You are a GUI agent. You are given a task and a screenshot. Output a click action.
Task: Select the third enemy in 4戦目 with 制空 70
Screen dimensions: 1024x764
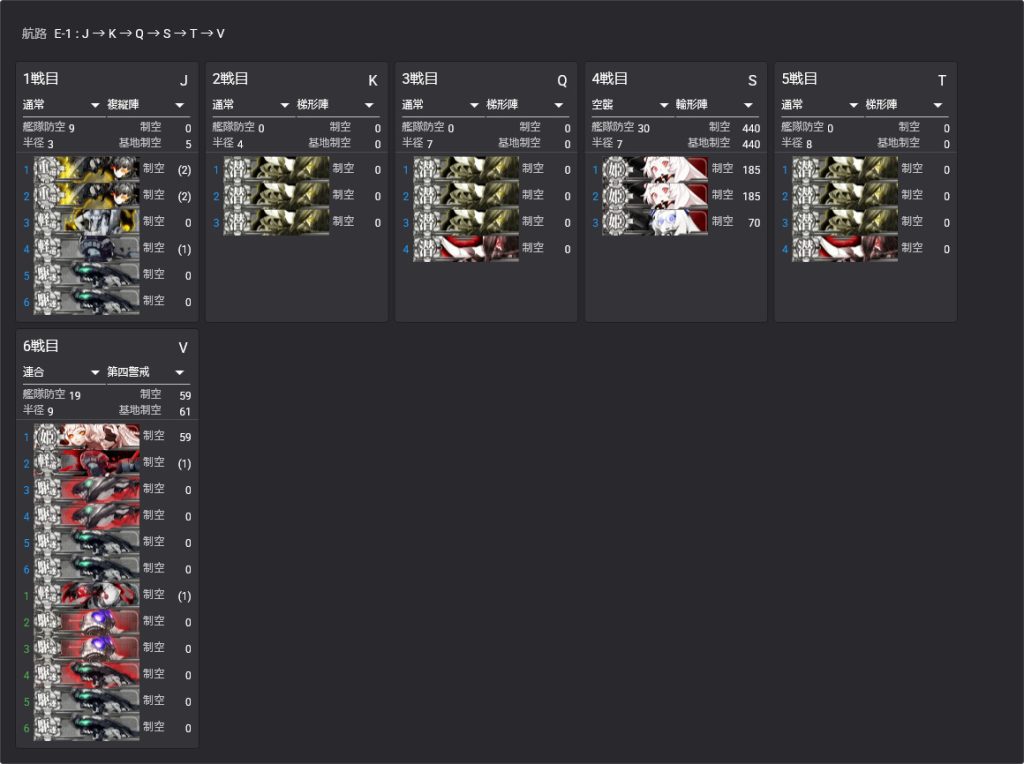[655, 221]
